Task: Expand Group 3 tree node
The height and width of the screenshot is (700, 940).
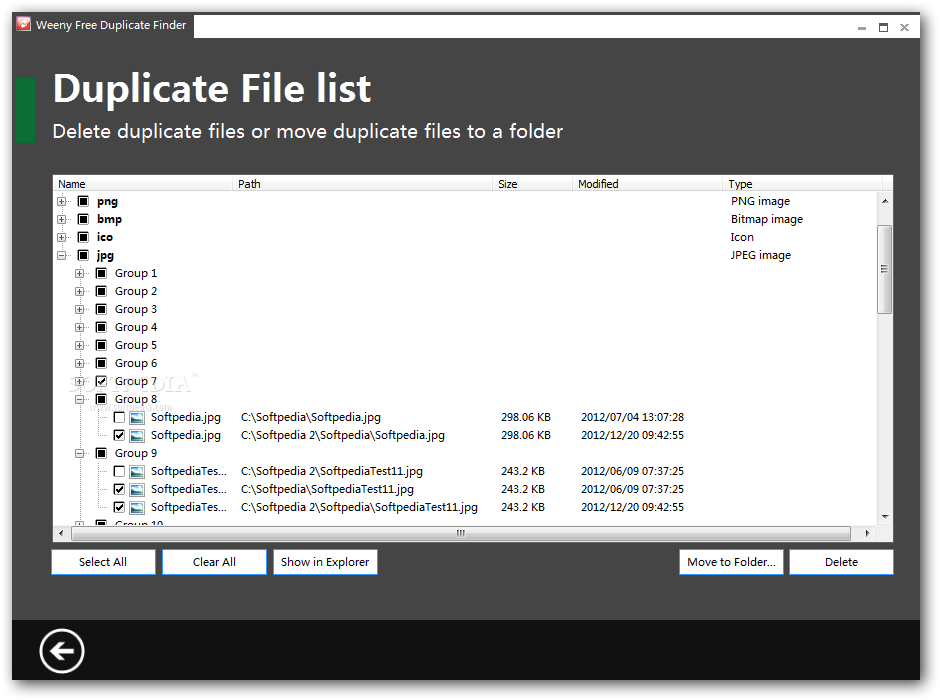Action: tap(79, 309)
